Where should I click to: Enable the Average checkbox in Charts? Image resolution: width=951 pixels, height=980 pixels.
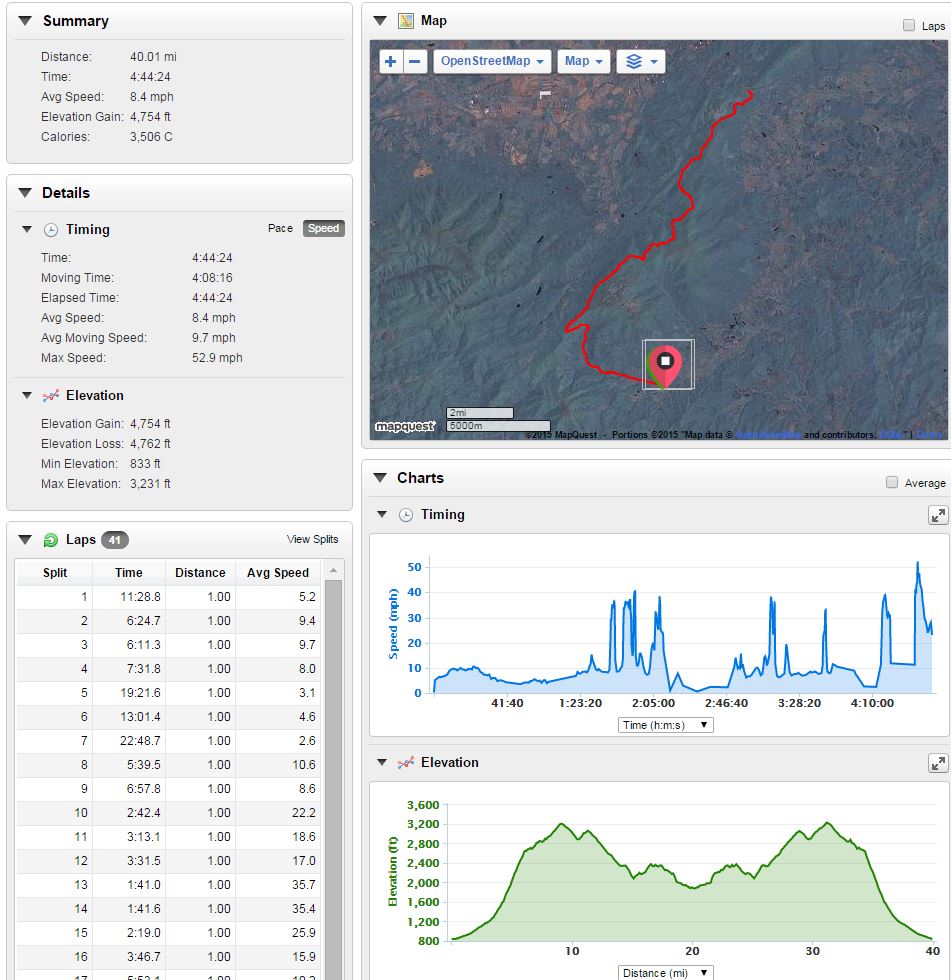click(892, 483)
